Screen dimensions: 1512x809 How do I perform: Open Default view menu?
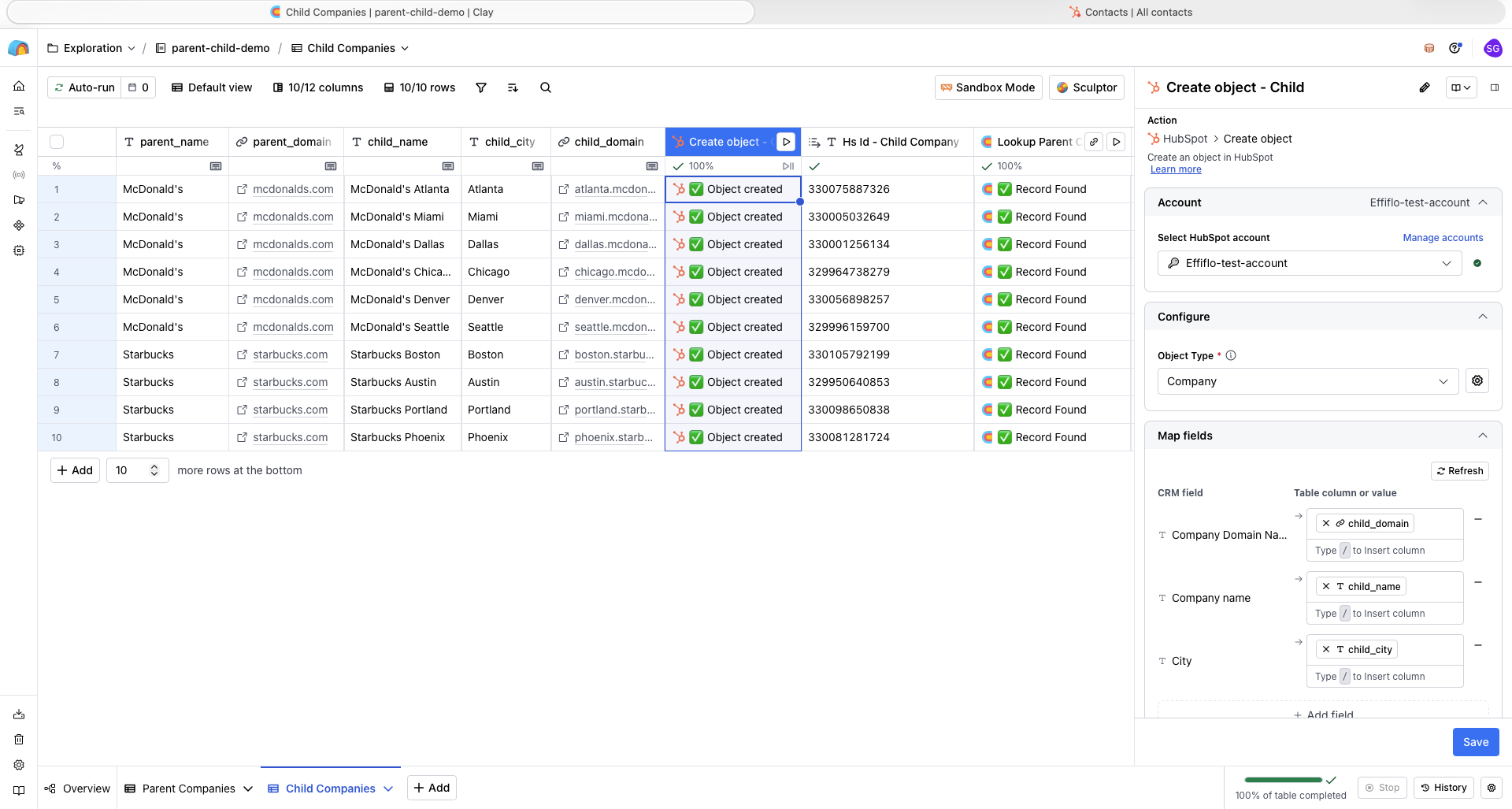pos(212,87)
